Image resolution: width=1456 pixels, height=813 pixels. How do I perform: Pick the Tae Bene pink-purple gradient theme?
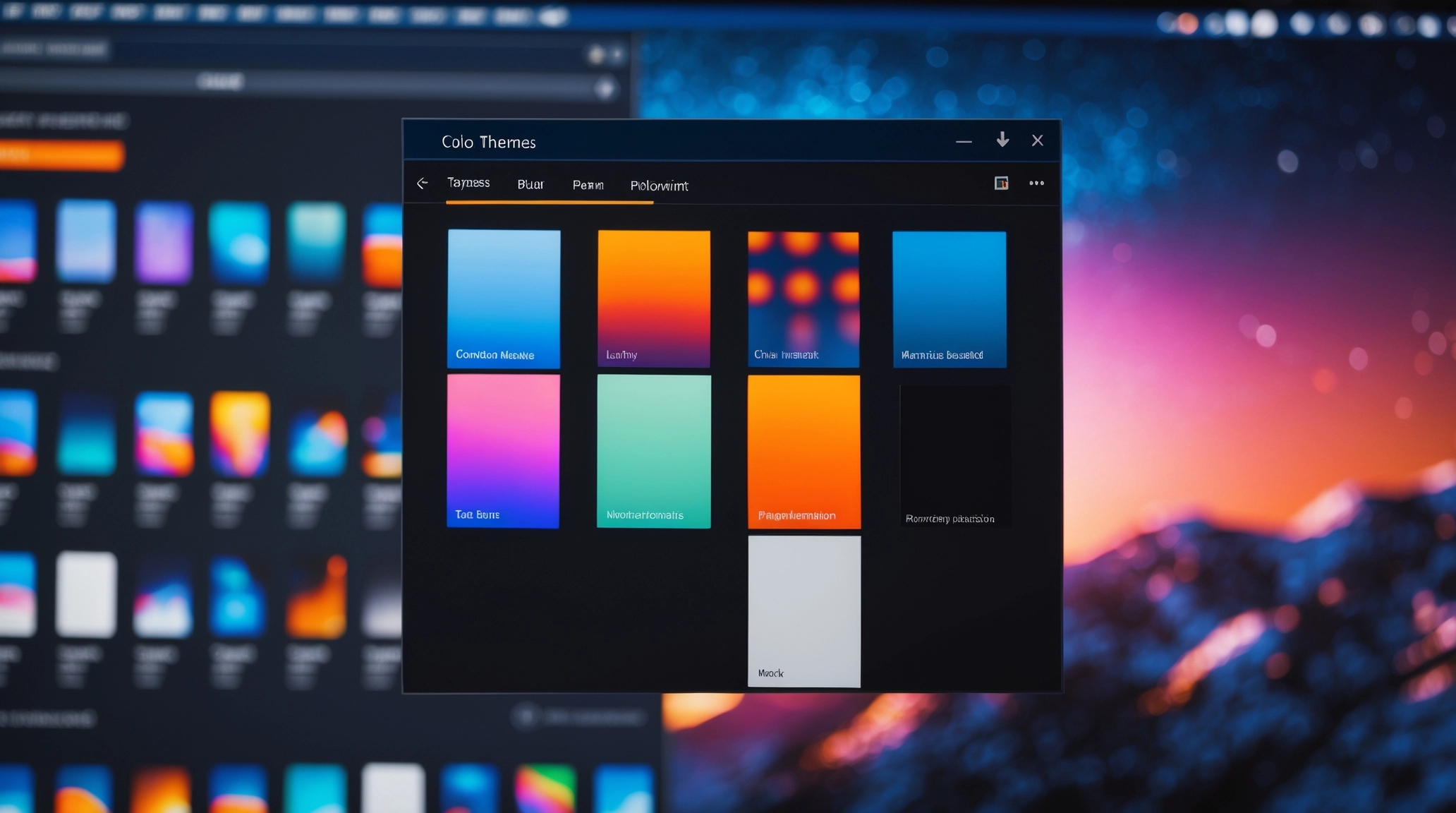tap(503, 450)
